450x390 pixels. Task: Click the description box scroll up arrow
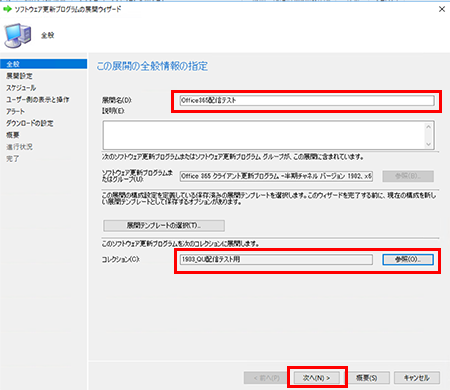pyautogui.click(x=429, y=127)
